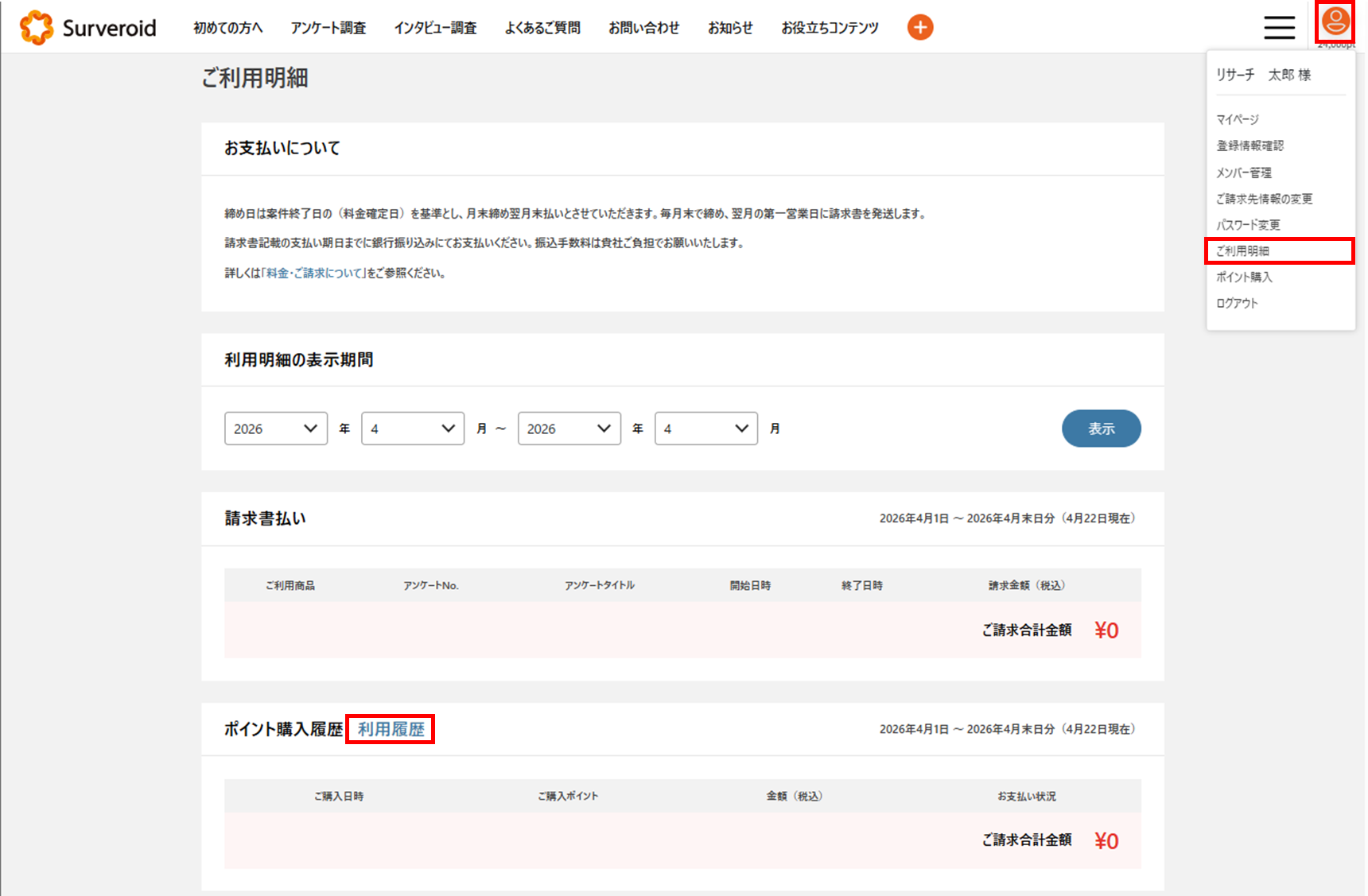This screenshot has height=896, width=1368.
Task: Expand the start year 2026 dropdown
Action: pos(276,429)
